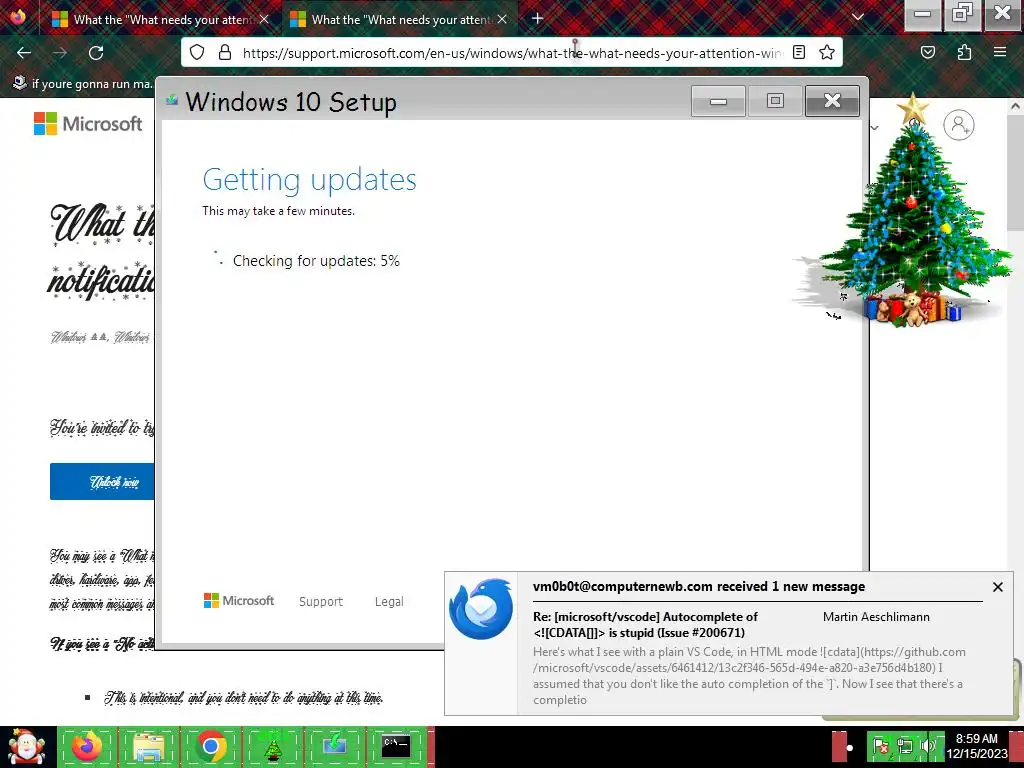The image size is (1024, 768).
Task: Click the Thunderbird icon in the notification
Action: (x=481, y=609)
